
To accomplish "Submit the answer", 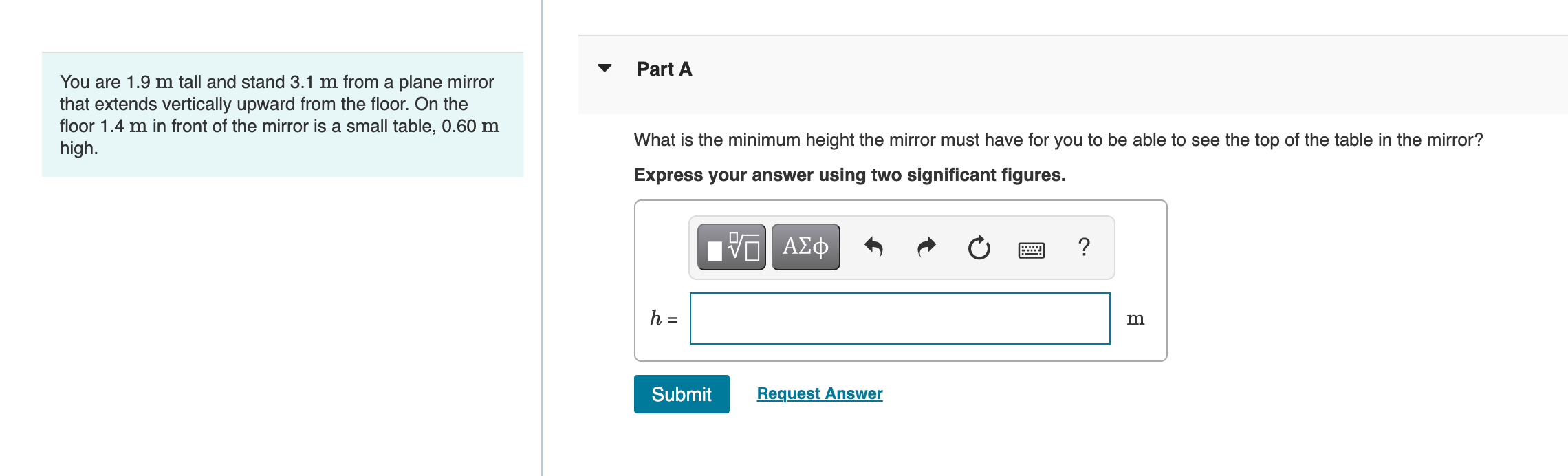I will 682,394.
